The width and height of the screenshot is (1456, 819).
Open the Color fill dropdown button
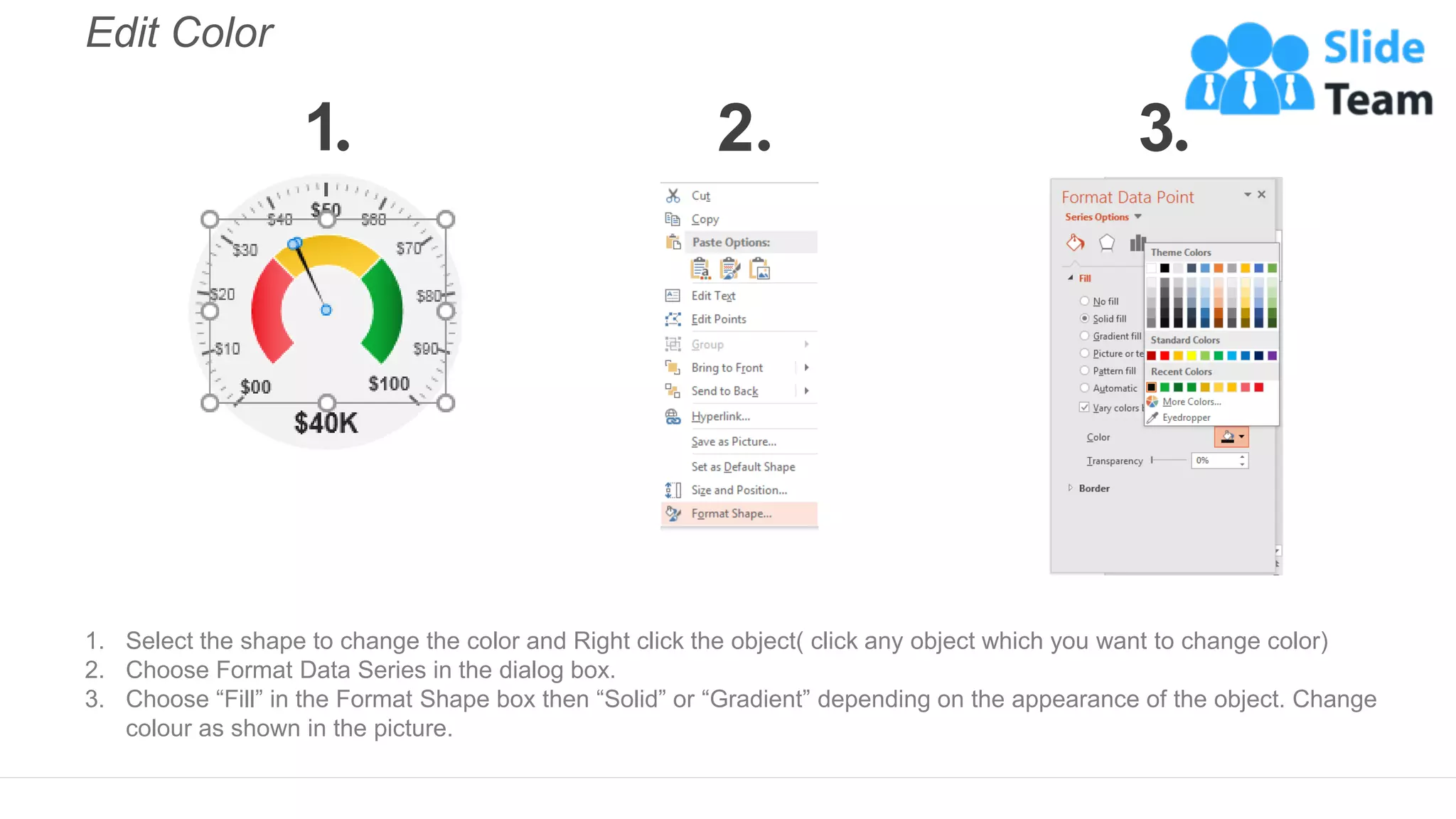(x=1231, y=437)
